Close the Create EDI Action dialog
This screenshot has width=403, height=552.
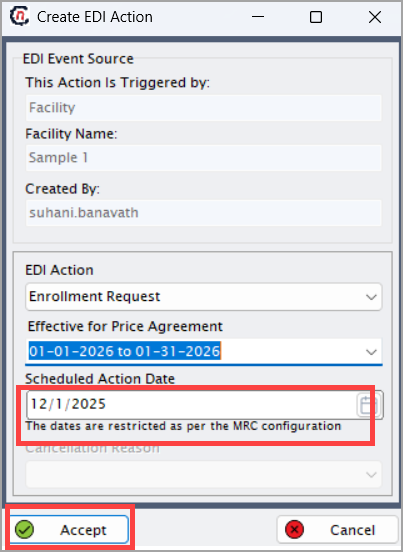tap(375, 17)
